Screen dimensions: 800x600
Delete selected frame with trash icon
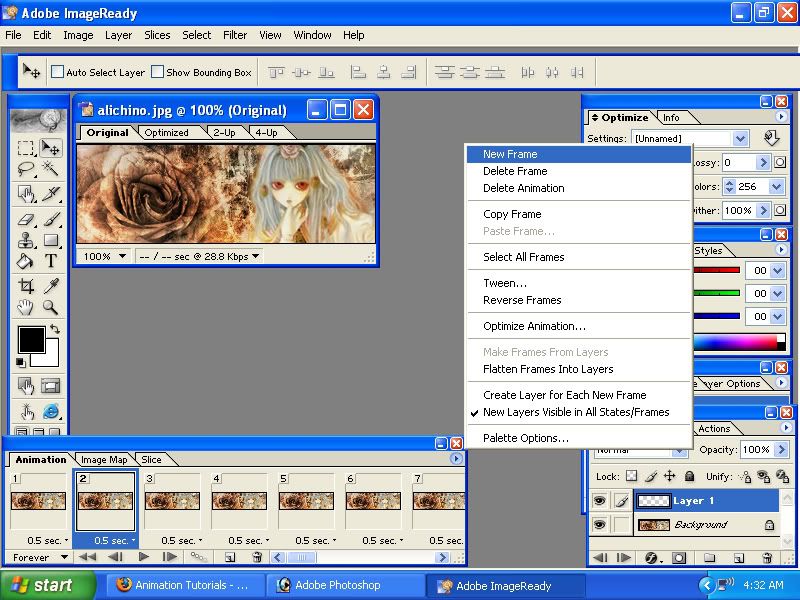pos(257,557)
